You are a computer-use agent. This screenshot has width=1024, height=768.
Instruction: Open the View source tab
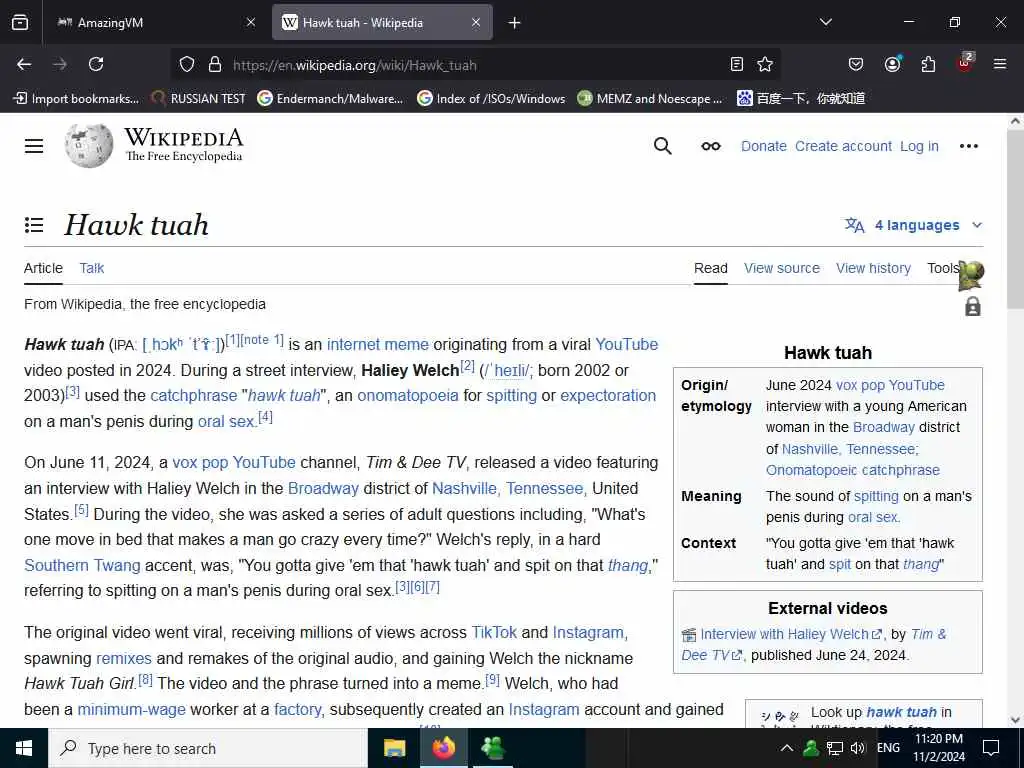pos(782,268)
